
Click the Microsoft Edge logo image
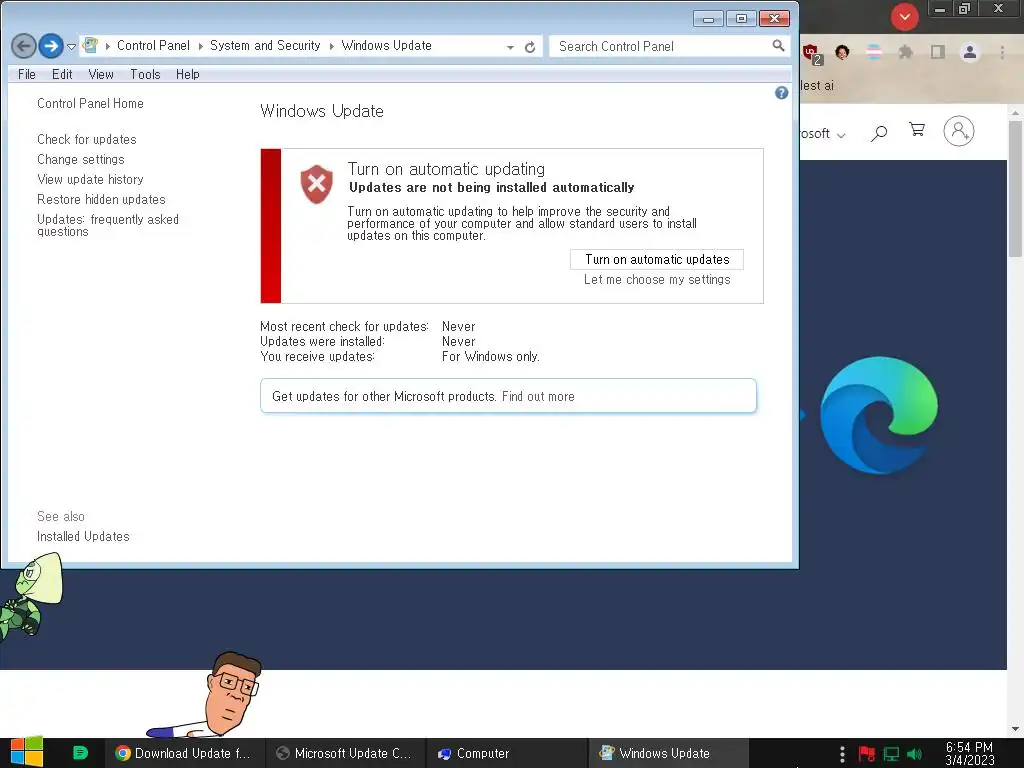879,415
